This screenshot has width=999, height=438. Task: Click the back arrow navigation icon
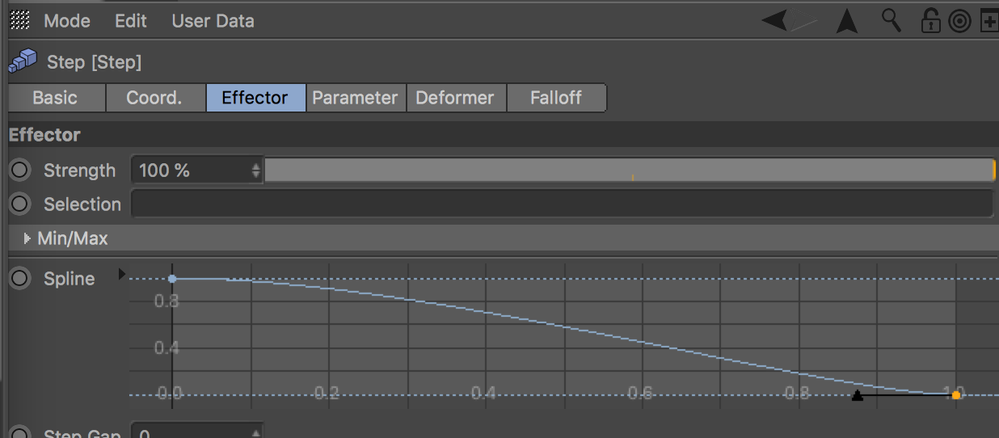[774, 21]
